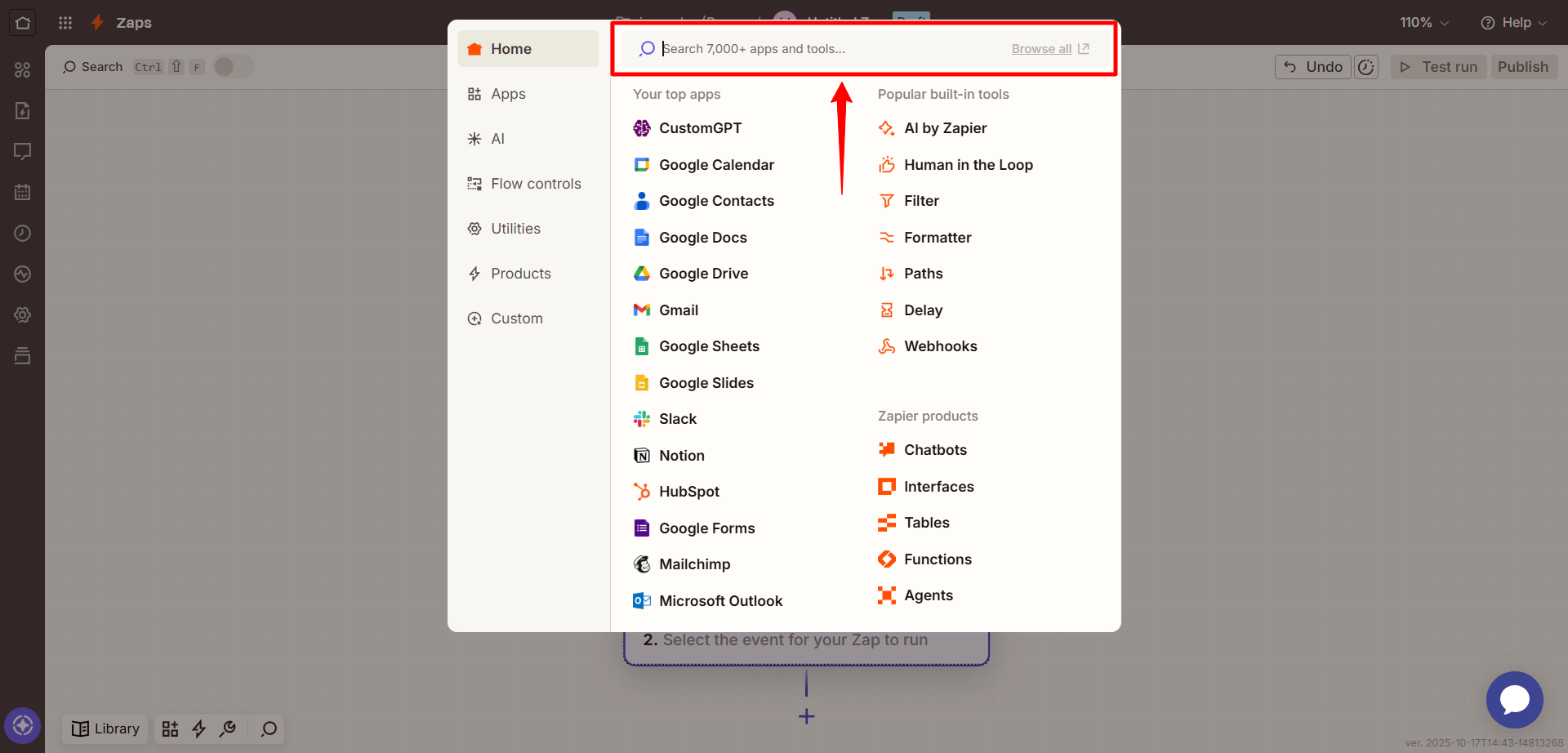
Task: Click the add step plus icon
Action: (806, 716)
